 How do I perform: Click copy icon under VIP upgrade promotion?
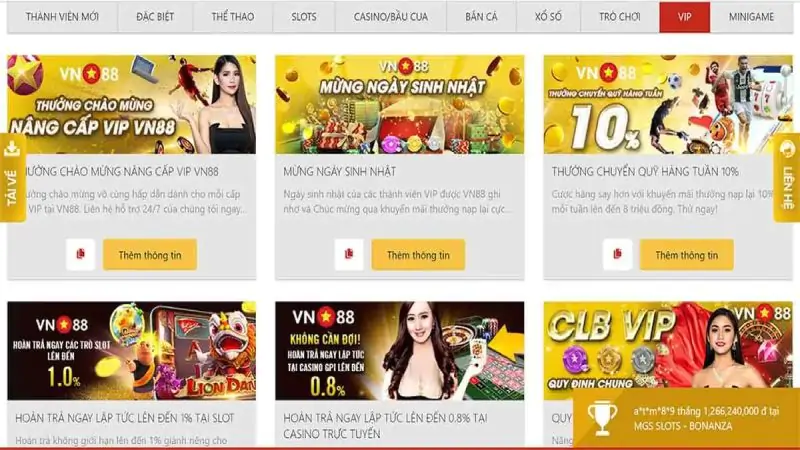click(81, 254)
